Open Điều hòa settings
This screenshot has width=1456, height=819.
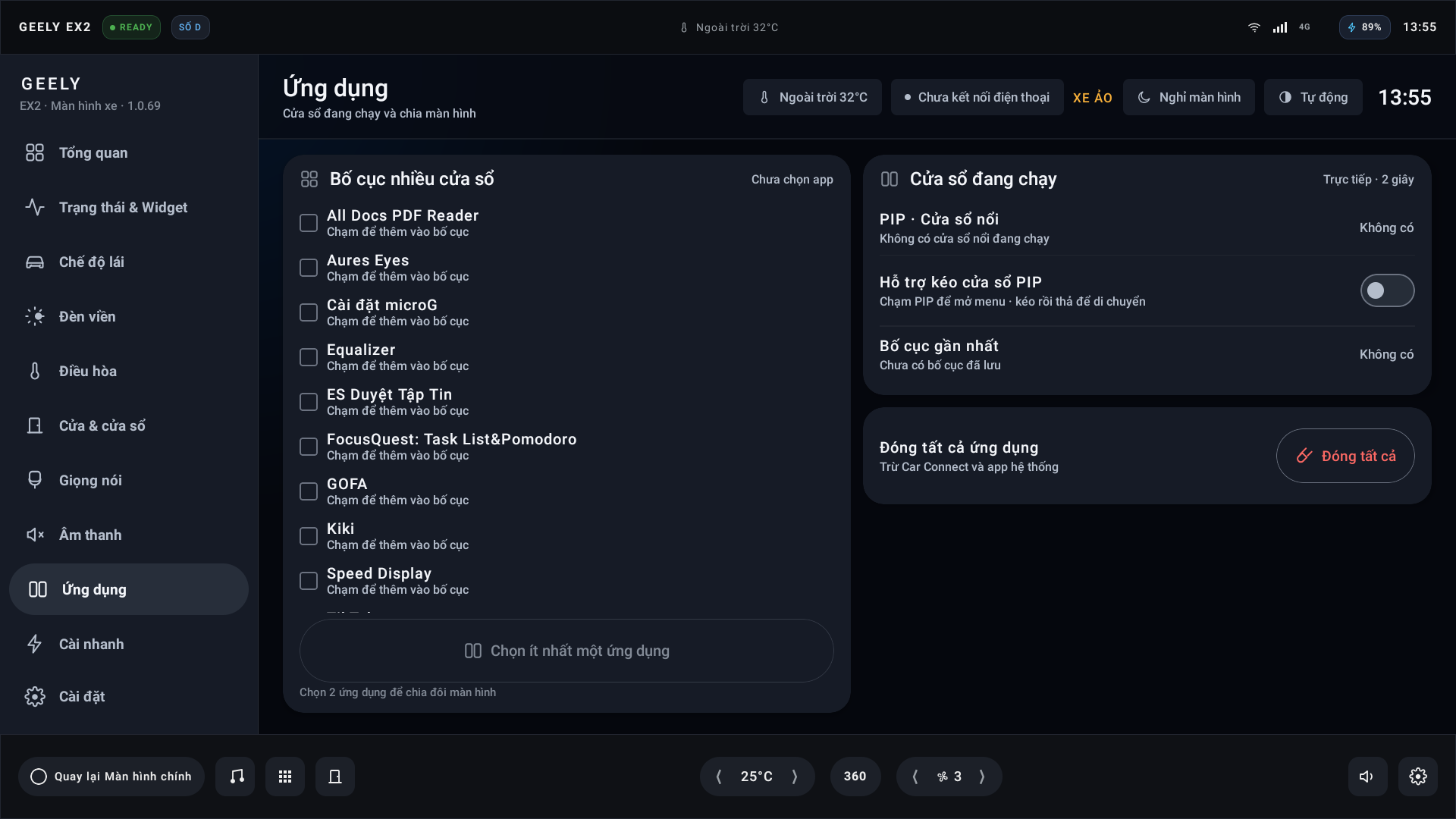coord(129,371)
